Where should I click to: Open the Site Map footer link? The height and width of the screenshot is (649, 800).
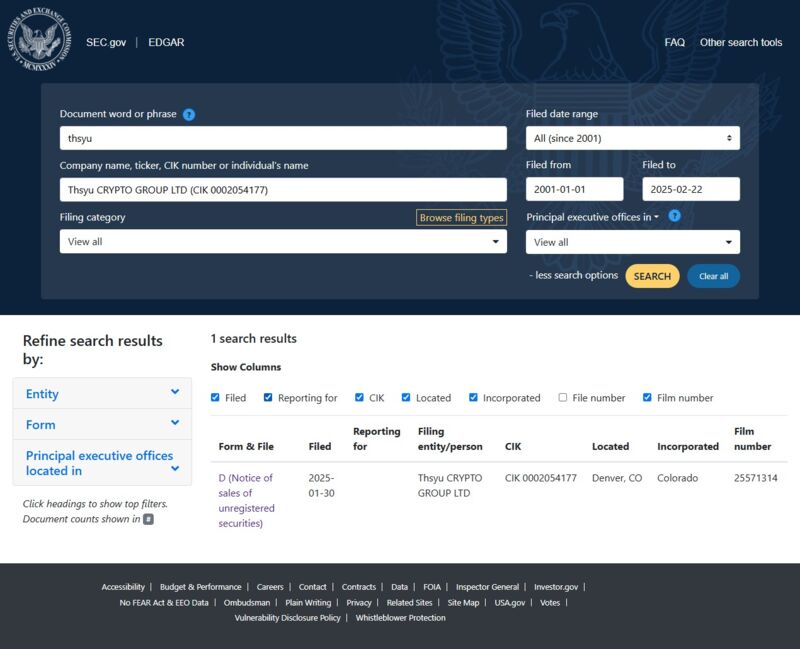(463, 603)
